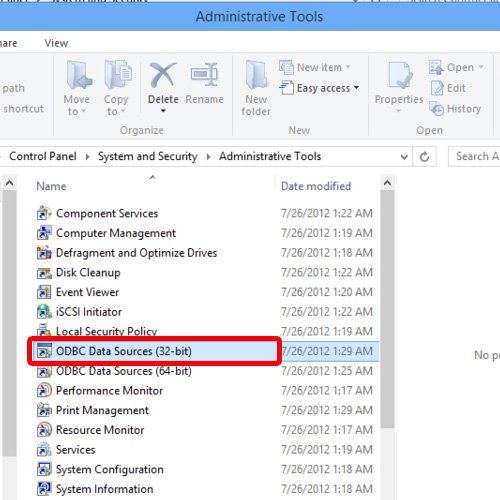
Task: Expand the Open button dropdown arrow
Action: point(481,67)
